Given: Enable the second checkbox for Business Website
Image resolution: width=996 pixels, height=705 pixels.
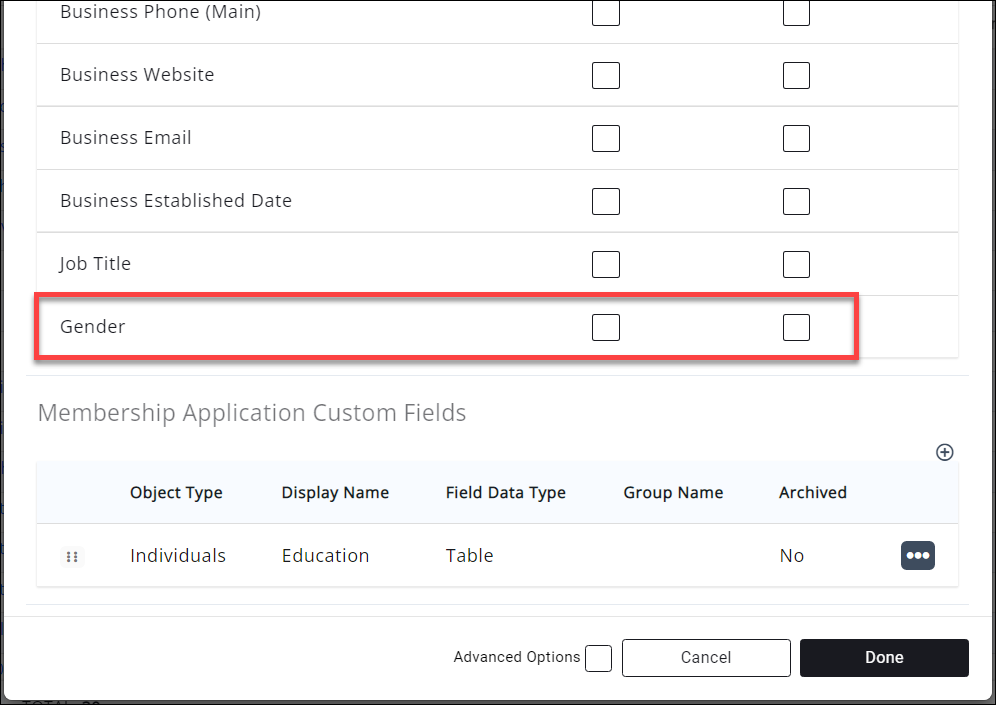Looking at the screenshot, I should [x=796, y=75].
